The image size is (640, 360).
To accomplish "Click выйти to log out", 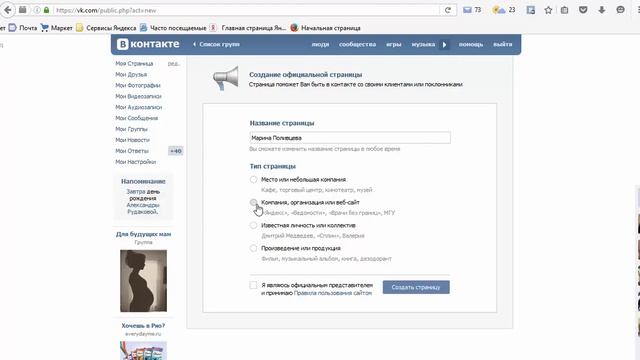I will tap(503, 44).
